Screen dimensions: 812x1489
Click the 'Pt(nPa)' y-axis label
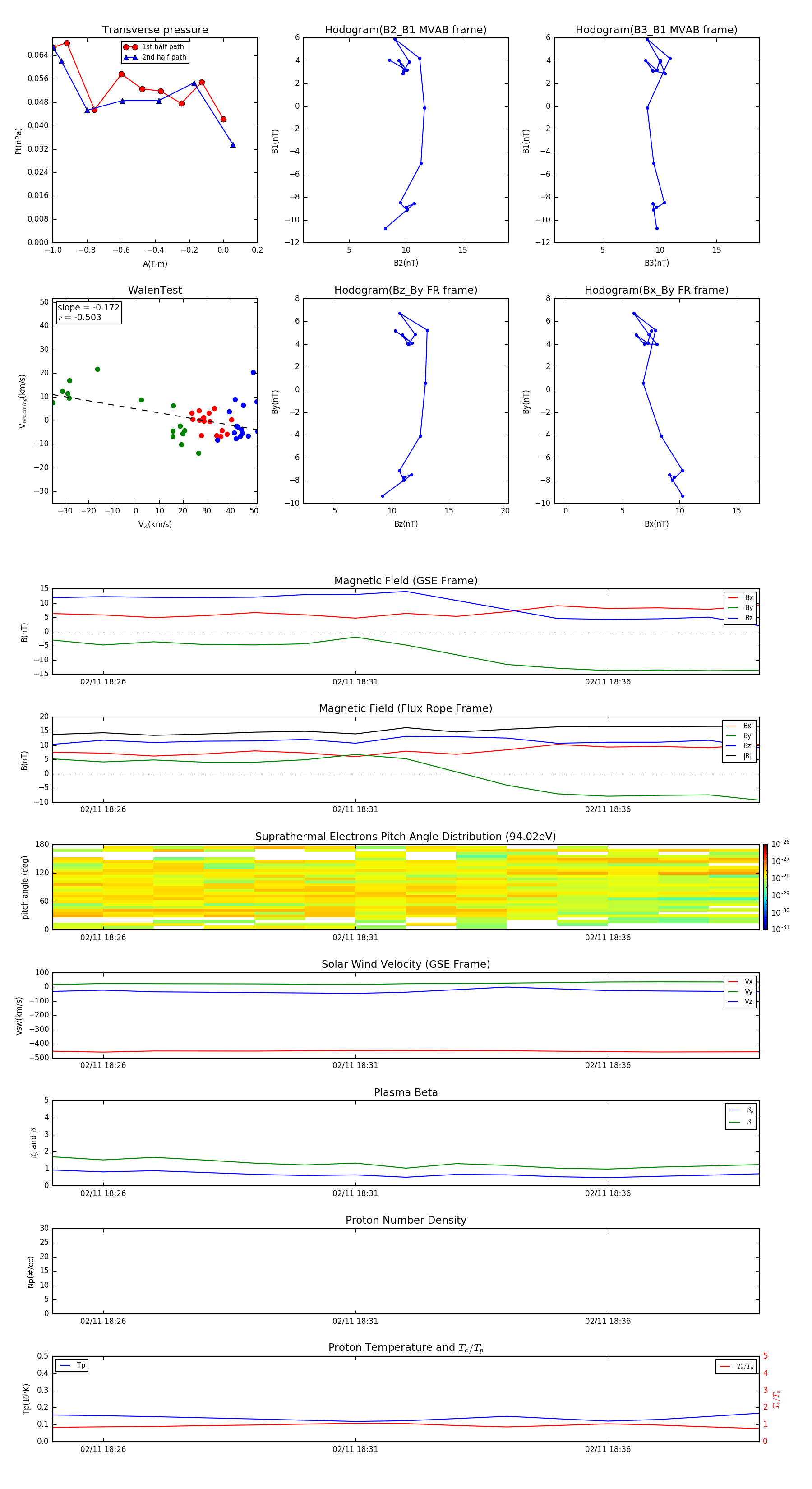pos(18,141)
